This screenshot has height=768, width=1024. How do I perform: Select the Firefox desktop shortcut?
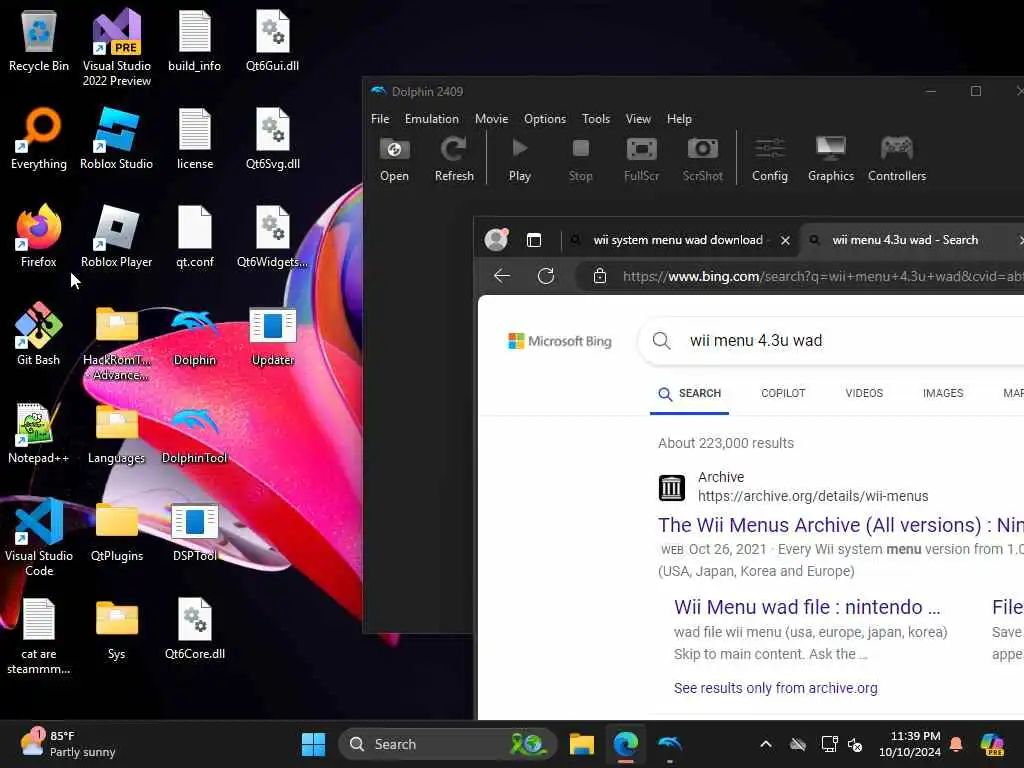(x=39, y=236)
